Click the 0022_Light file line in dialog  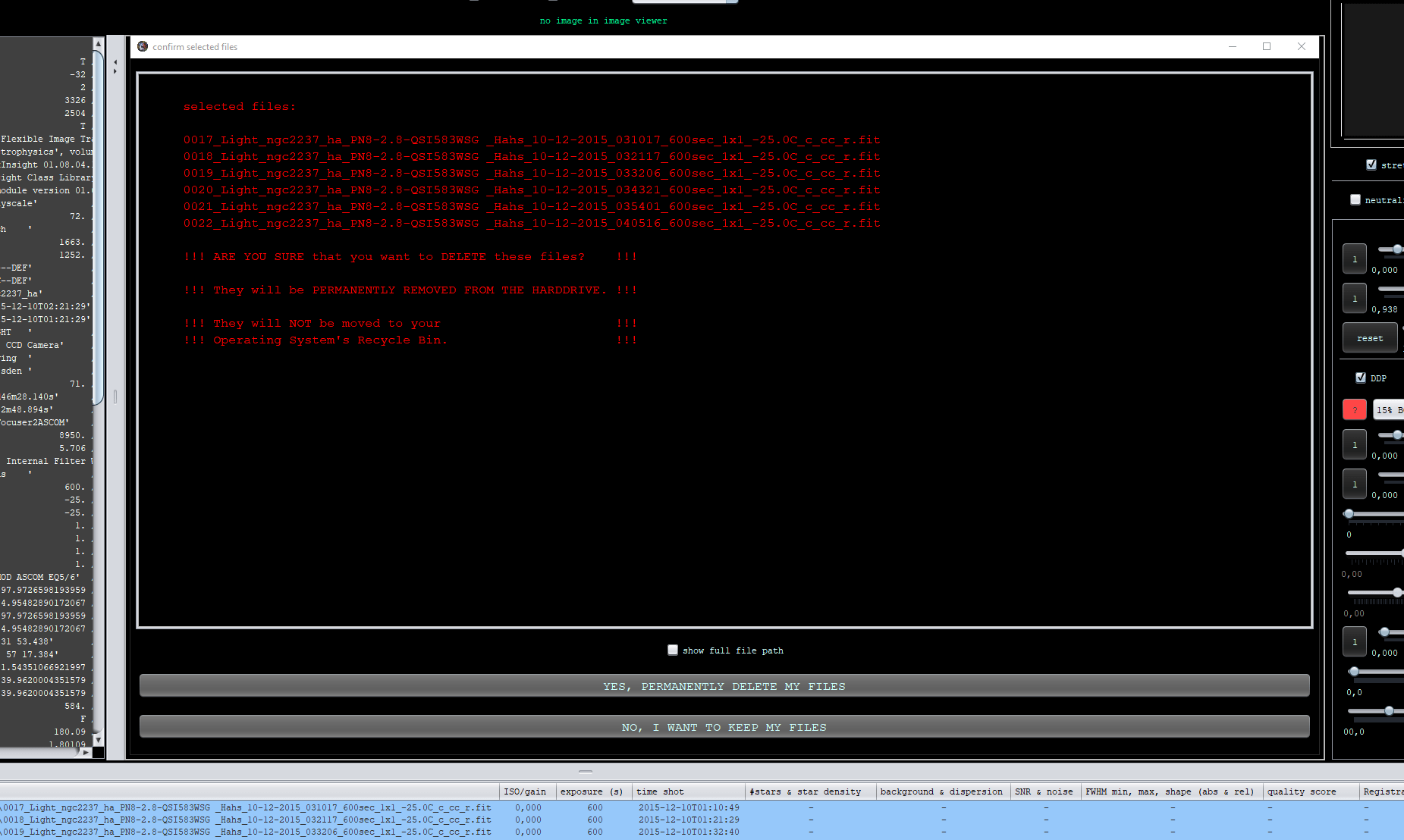coord(532,224)
